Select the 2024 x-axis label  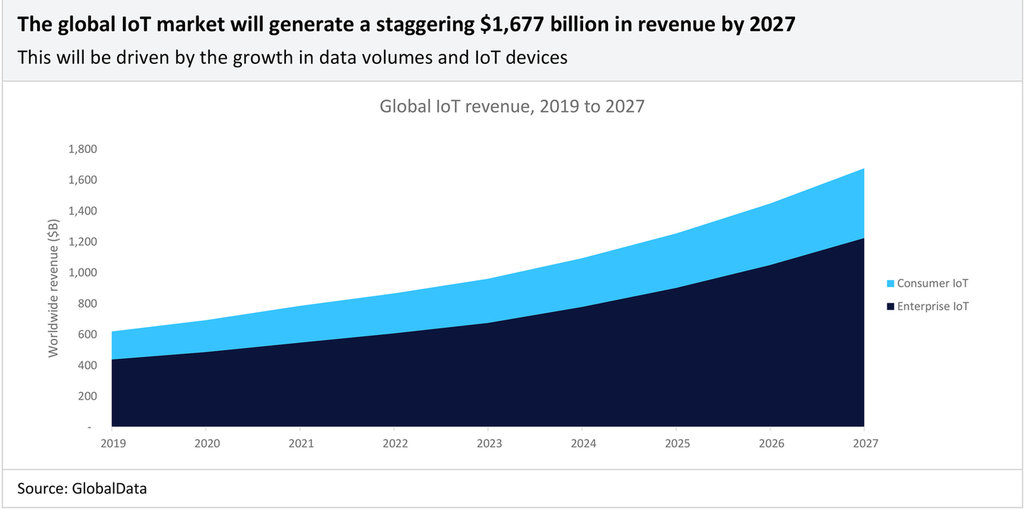click(582, 442)
